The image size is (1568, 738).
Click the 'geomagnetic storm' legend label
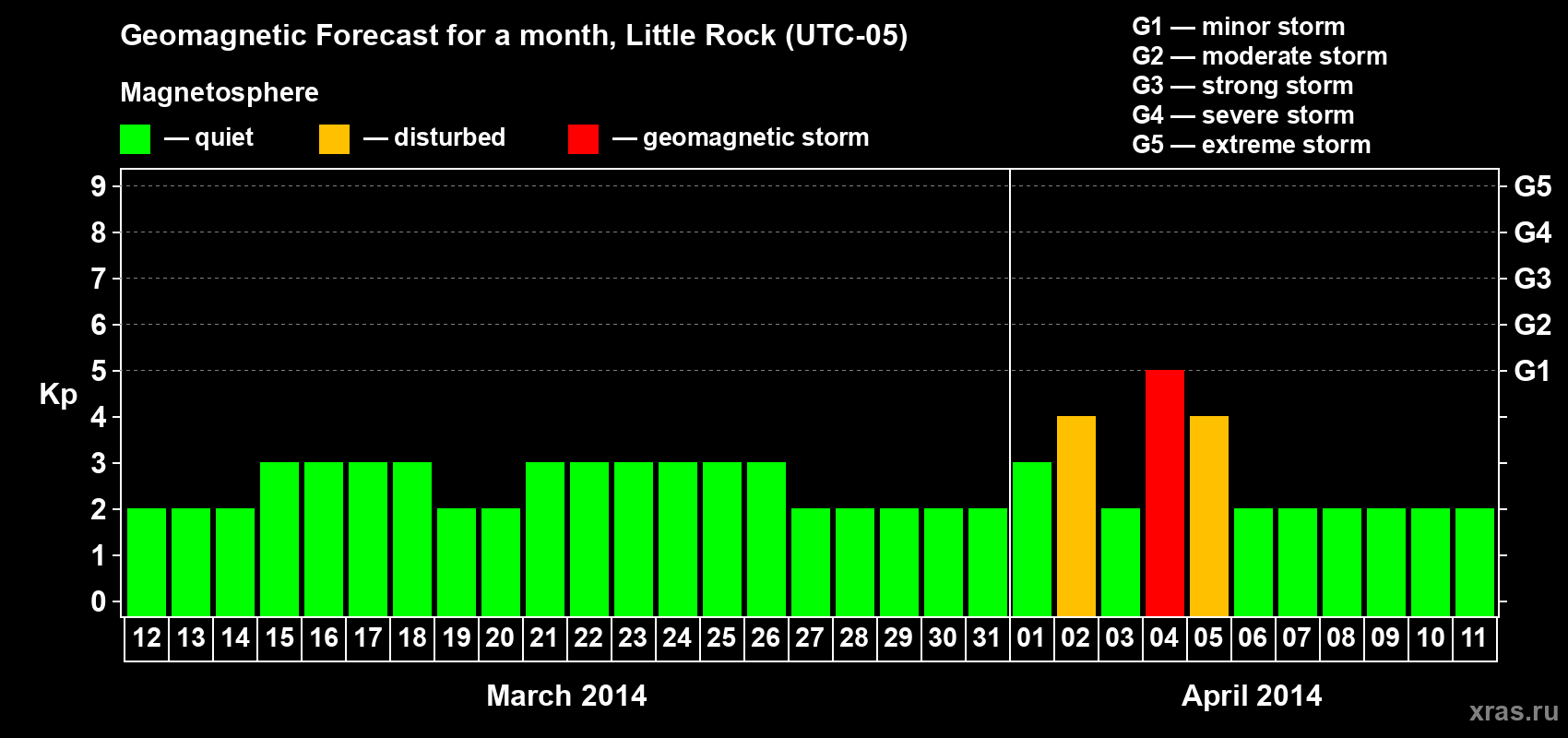pos(756,137)
